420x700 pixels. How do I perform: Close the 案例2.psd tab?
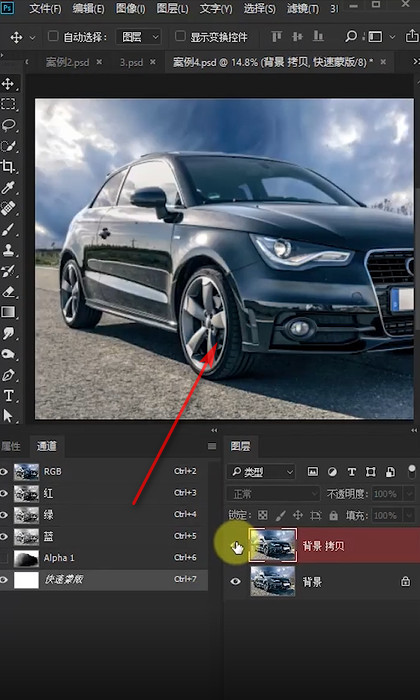[x=99, y=62]
